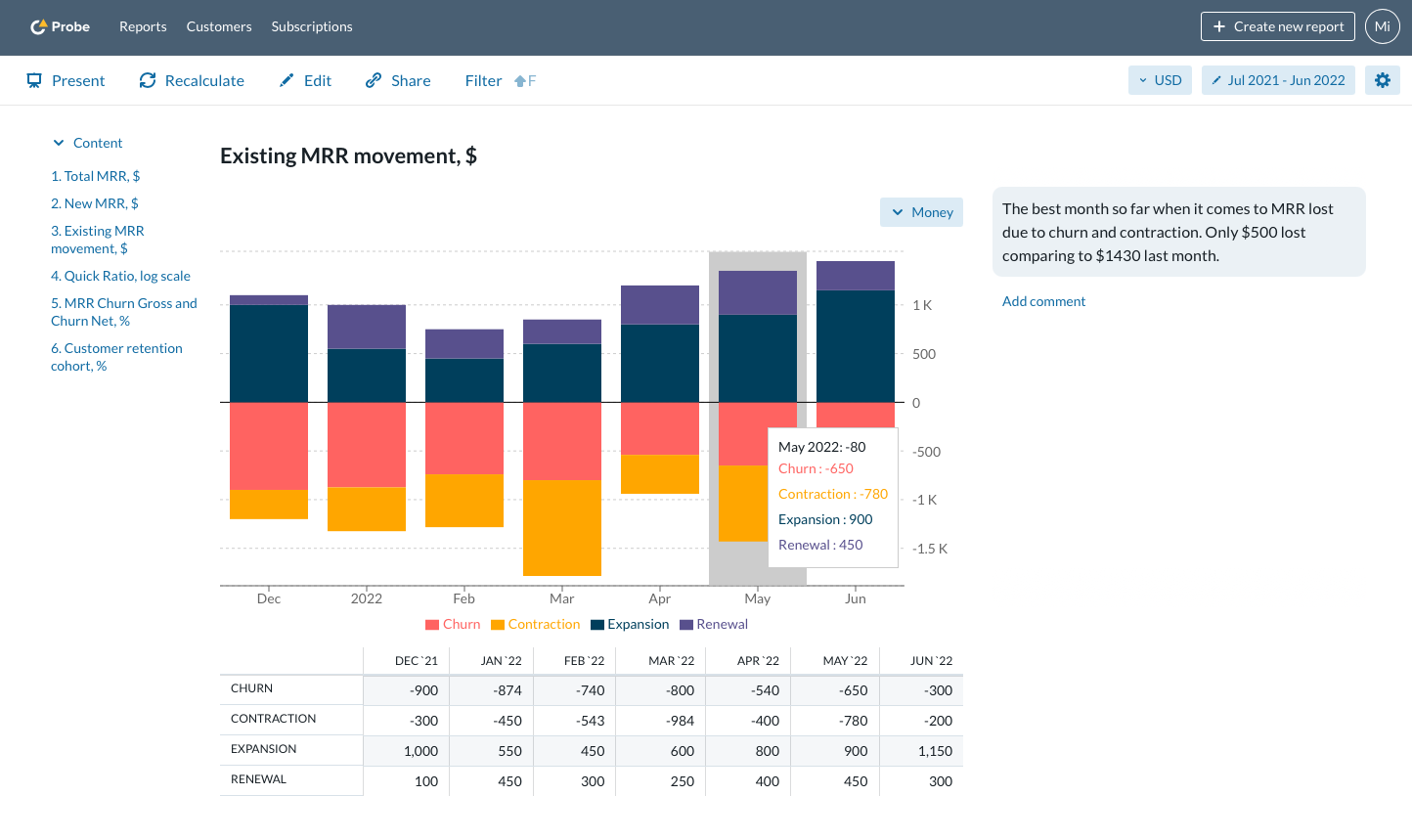Click the Share link icon
The image size is (1412, 840).
[x=374, y=80]
